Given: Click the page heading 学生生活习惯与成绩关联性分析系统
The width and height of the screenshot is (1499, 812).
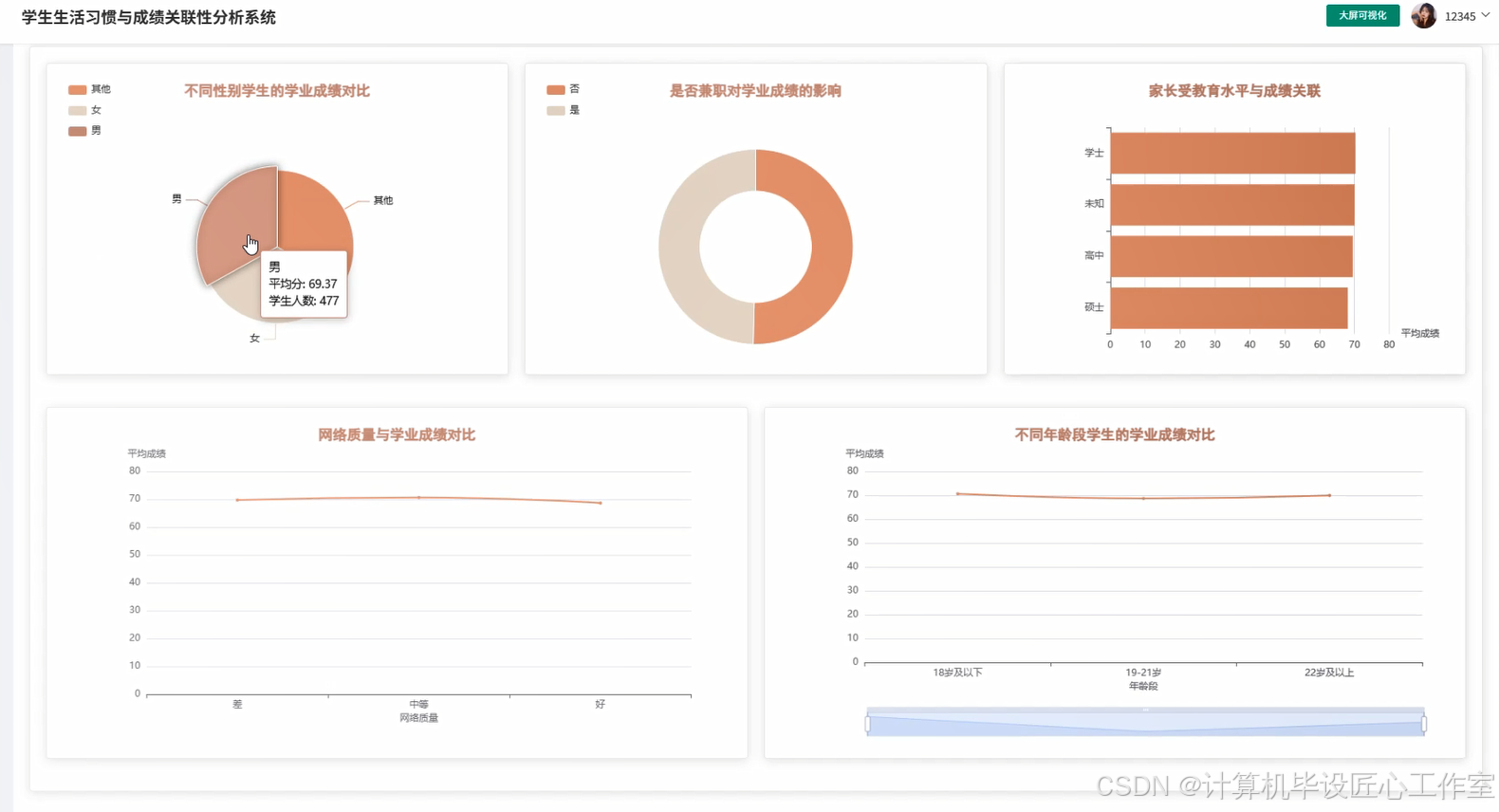Looking at the screenshot, I should pyautogui.click(x=149, y=17).
